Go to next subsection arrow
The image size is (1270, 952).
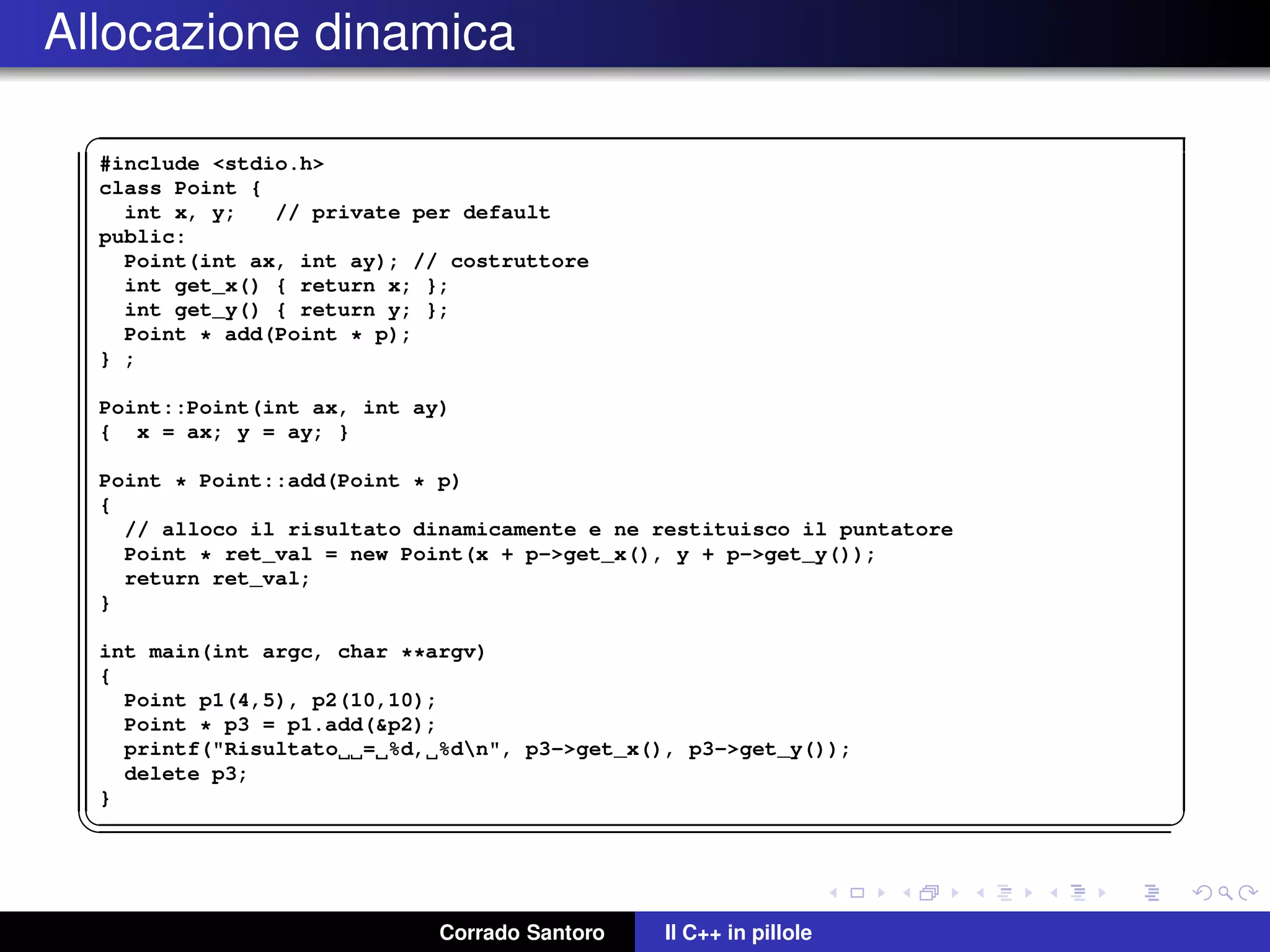tap(1029, 893)
